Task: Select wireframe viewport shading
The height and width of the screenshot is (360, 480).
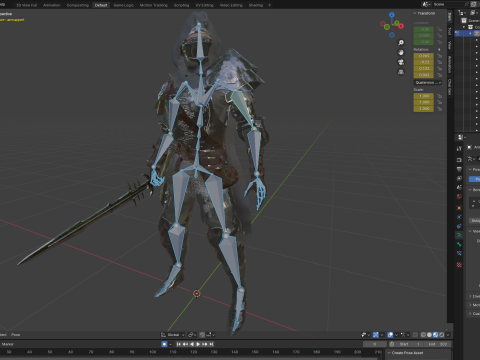Action: 423,335
